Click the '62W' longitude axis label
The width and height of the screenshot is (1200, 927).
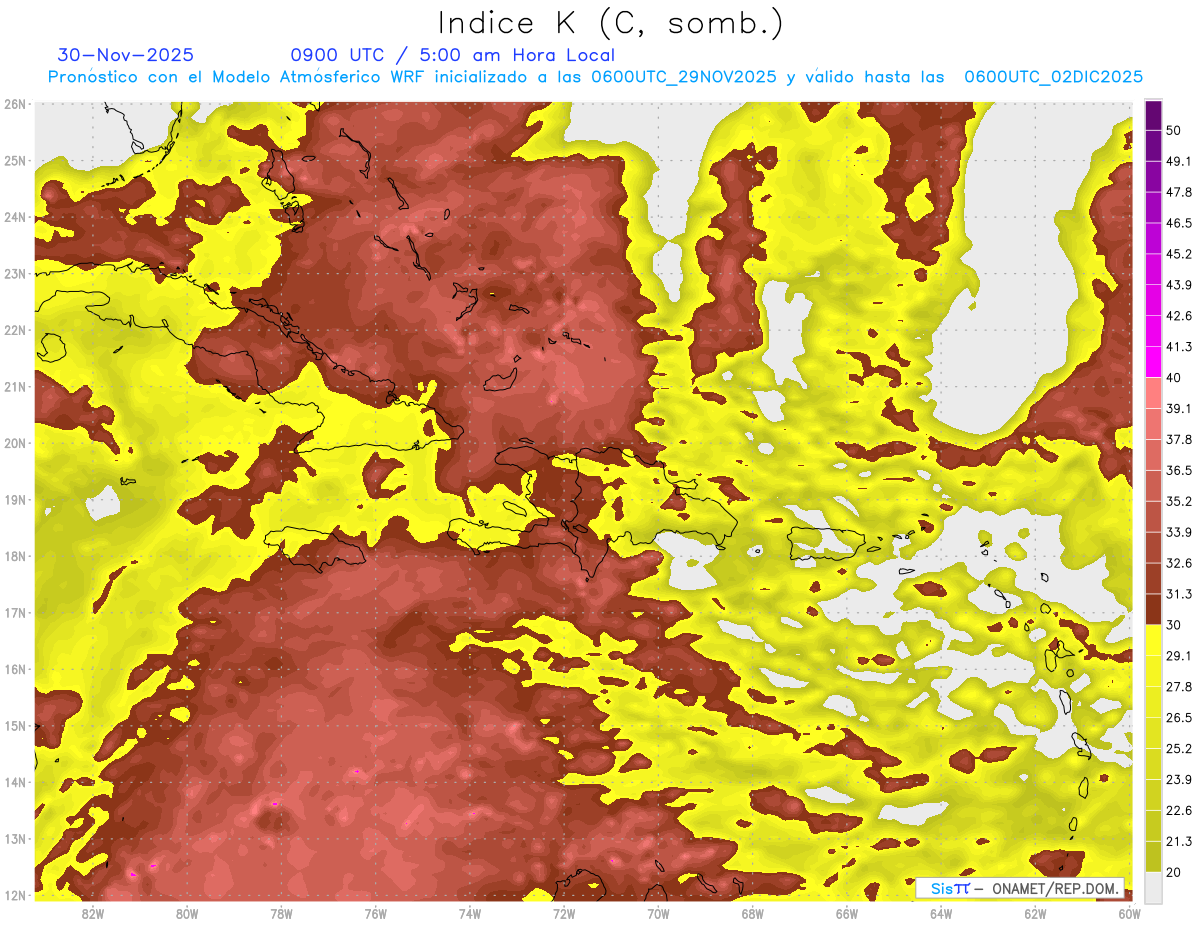[x=1035, y=913]
